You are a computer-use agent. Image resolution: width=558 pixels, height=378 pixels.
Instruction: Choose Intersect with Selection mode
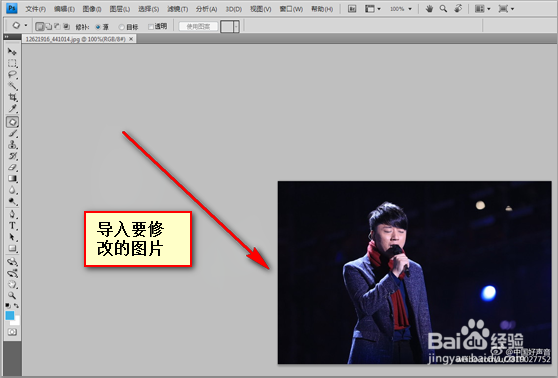[x=66, y=26]
